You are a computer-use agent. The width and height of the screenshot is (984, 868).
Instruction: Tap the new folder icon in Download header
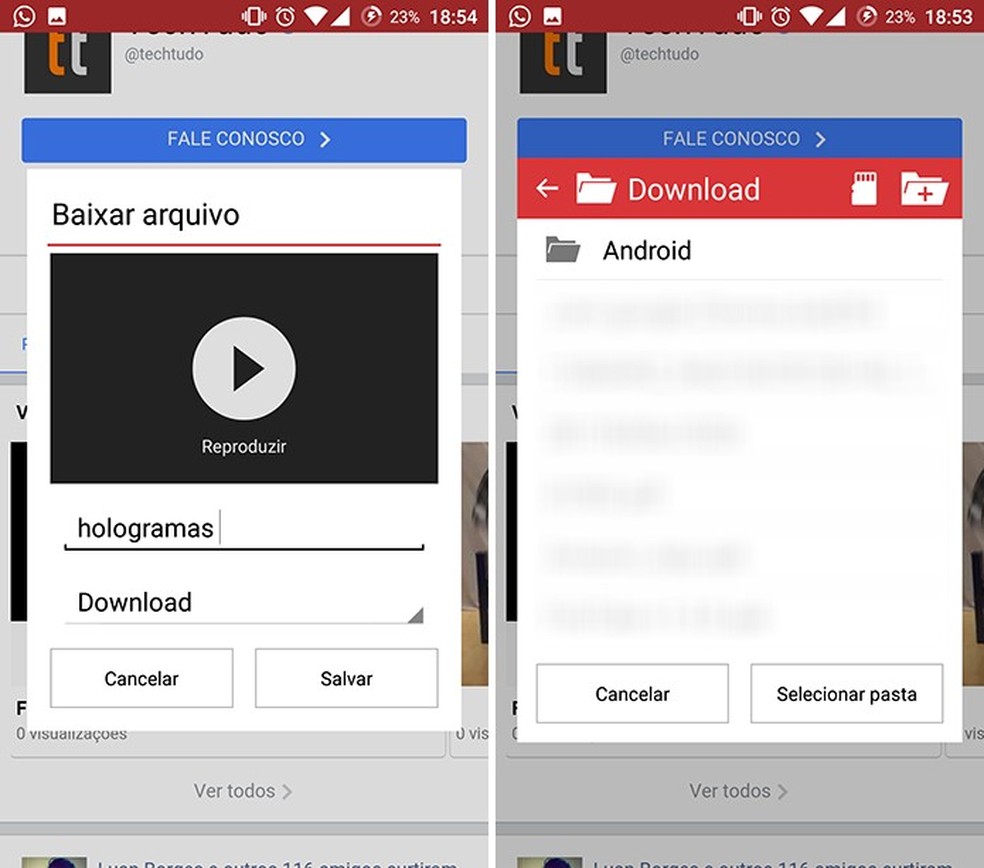(x=925, y=189)
